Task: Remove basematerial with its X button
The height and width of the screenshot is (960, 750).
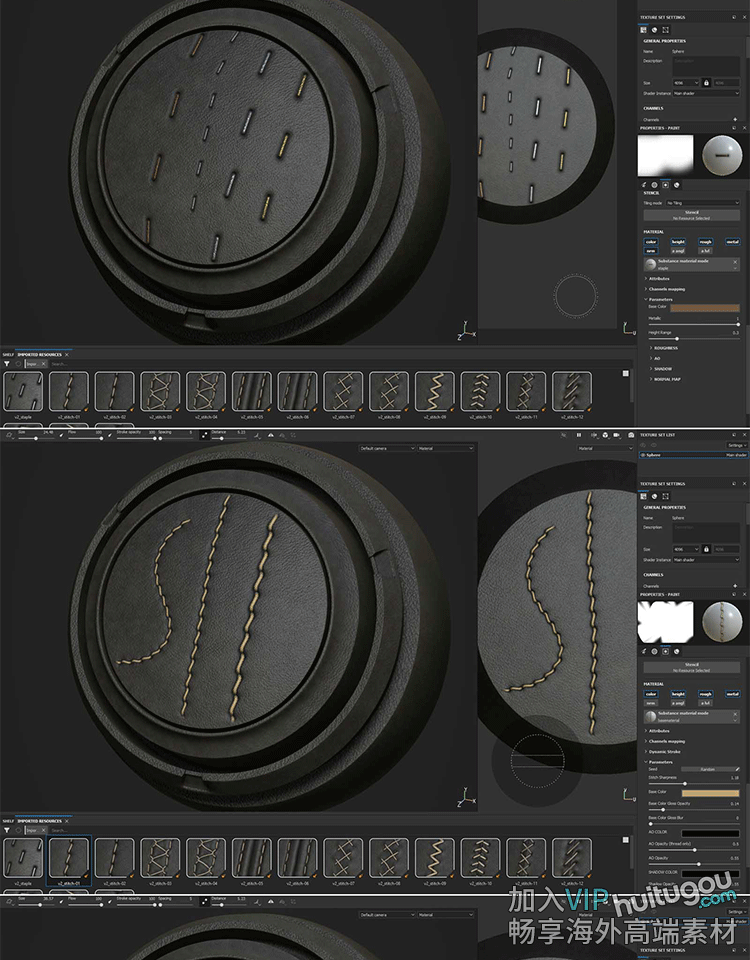Action: click(735, 714)
